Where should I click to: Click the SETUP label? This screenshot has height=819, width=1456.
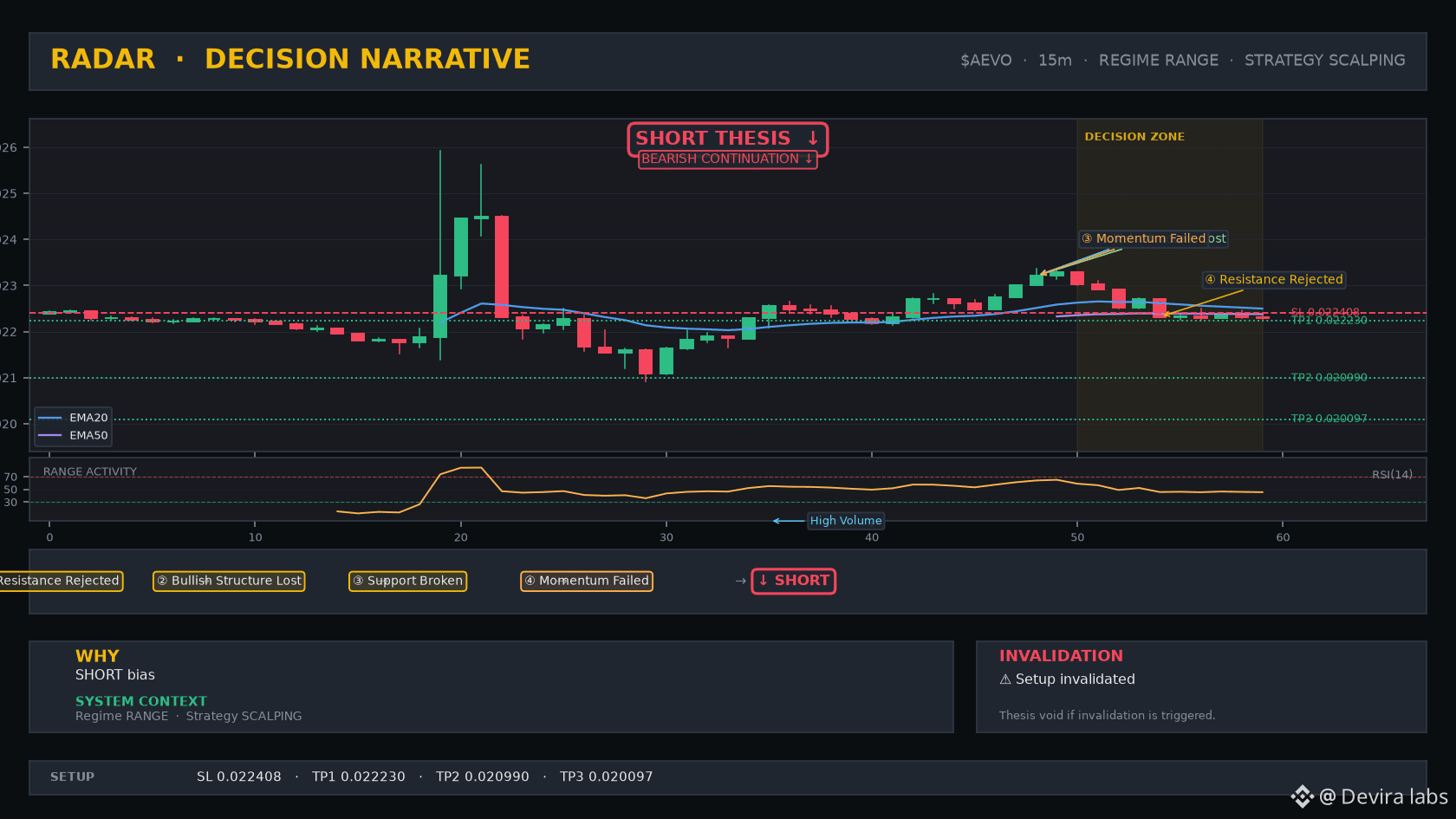pyautogui.click(x=72, y=777)
